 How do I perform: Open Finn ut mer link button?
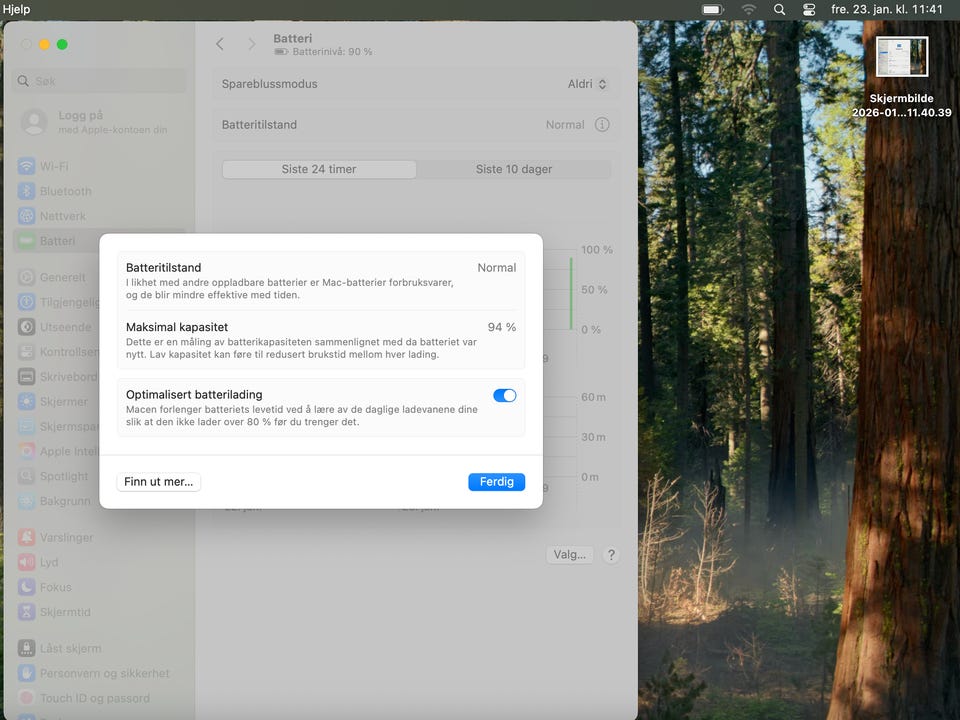tap(159, 482)
